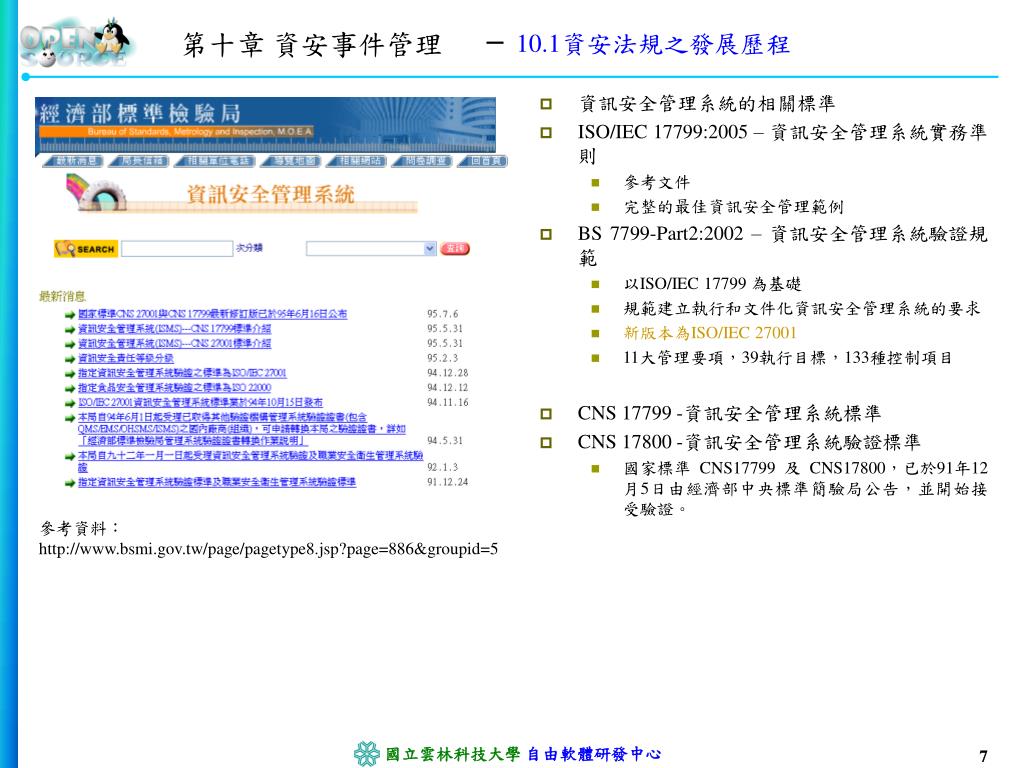
Task: Open the 局長信箱 navigation tab
Action: coord(140,161)
